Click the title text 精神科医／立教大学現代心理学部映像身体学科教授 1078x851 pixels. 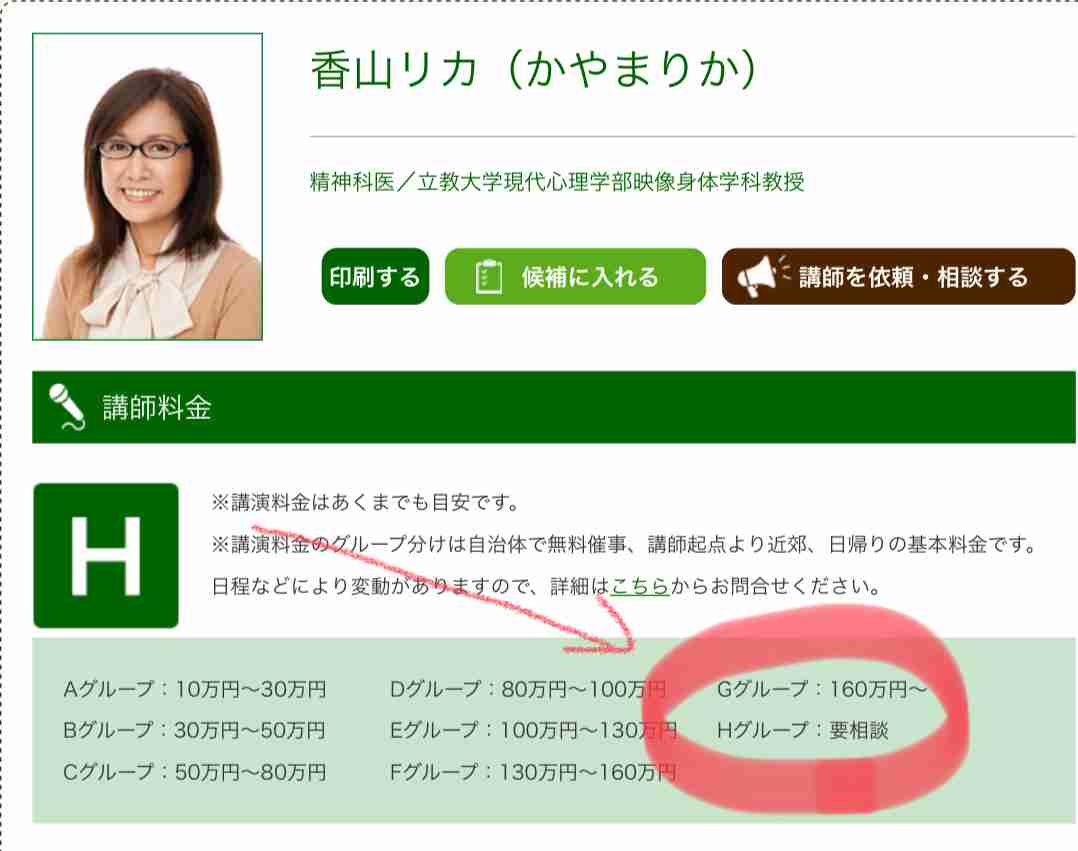[x=557, y=181]
